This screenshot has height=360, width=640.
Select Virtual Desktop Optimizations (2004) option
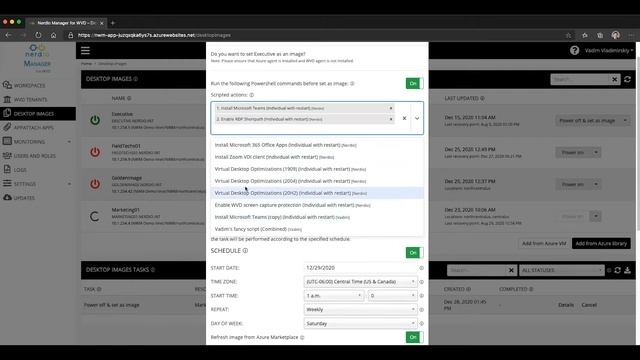pos(317,181)
